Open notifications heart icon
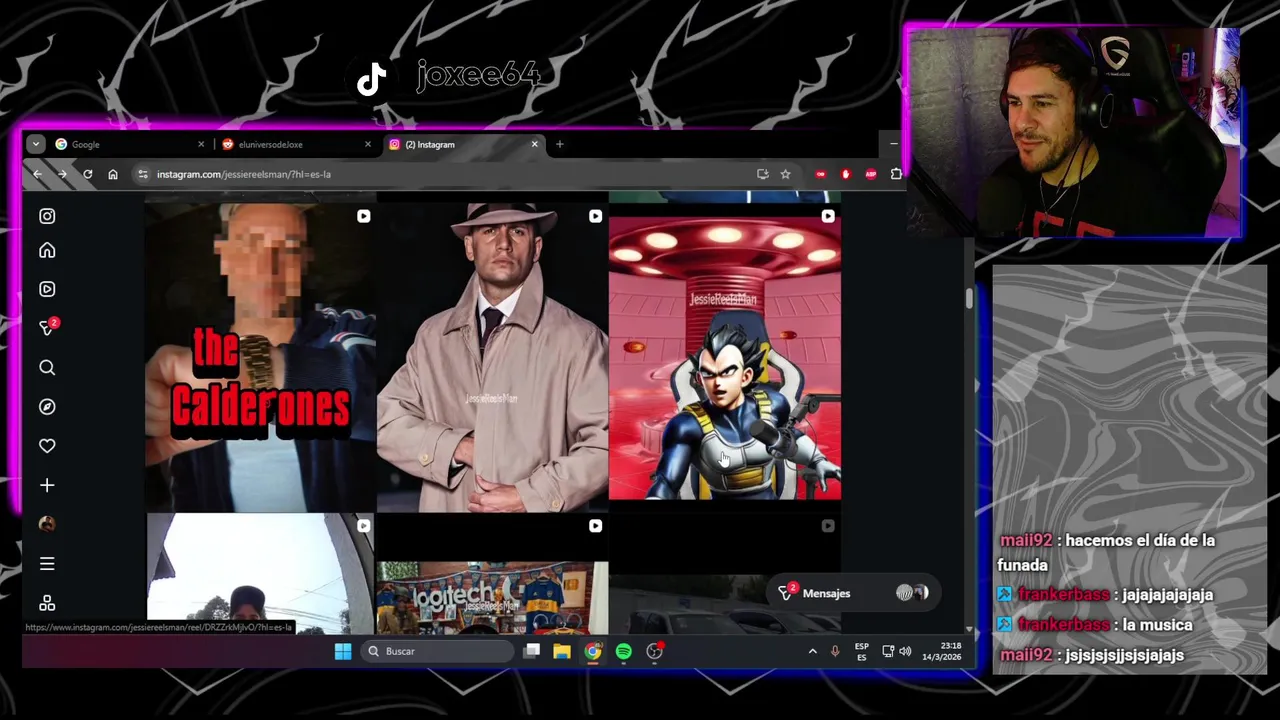Image resolution: width=1280 pixels, height=720 pixels. pyautogui.click(x=47, y=446)
